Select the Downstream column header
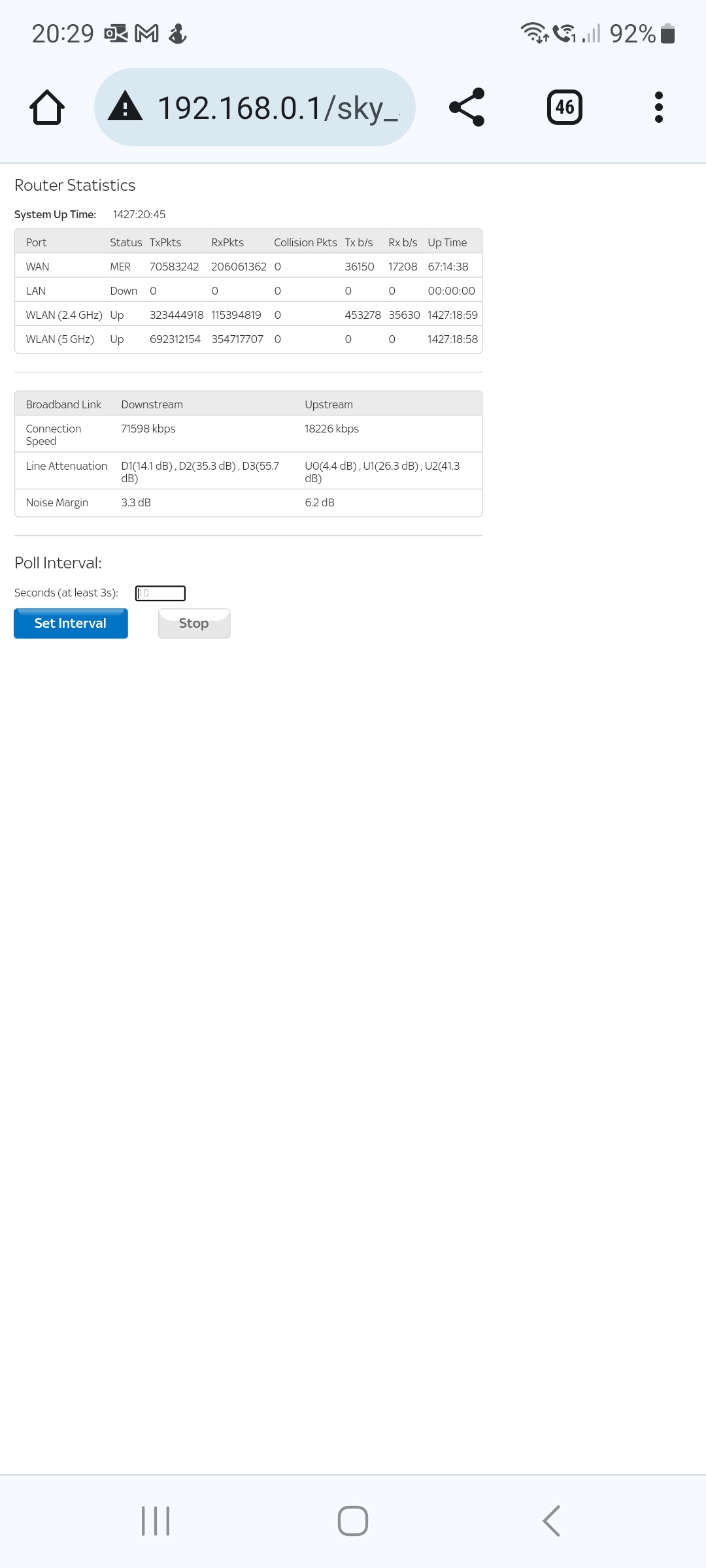 [152, 404]
